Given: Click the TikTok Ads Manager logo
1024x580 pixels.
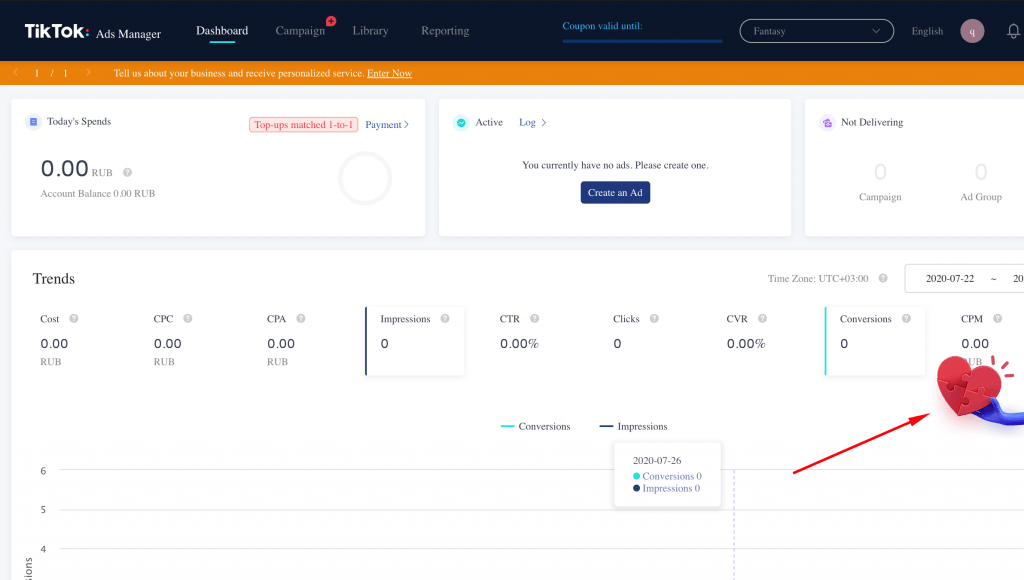Looking at the screenshot, I should [93, 32].
